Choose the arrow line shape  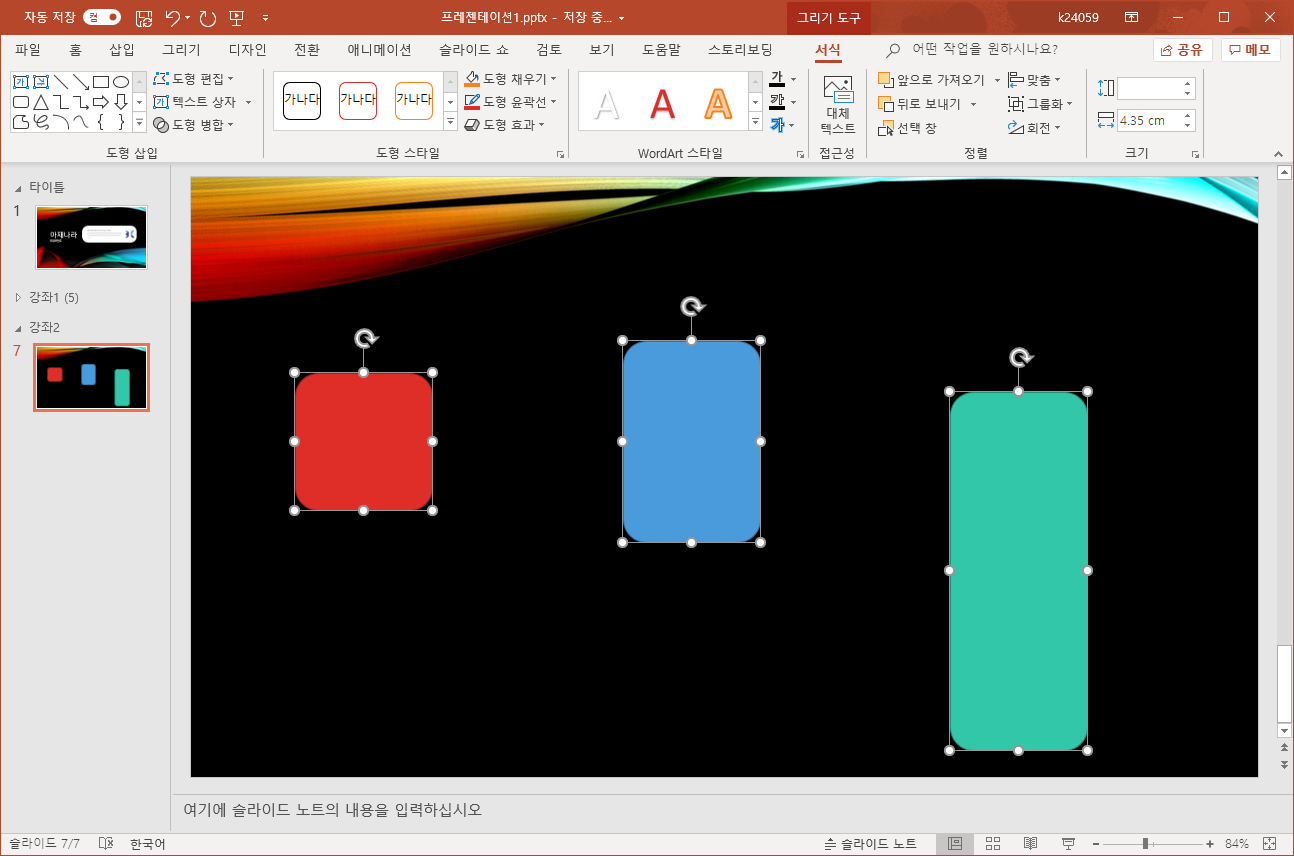pos(81,82)
